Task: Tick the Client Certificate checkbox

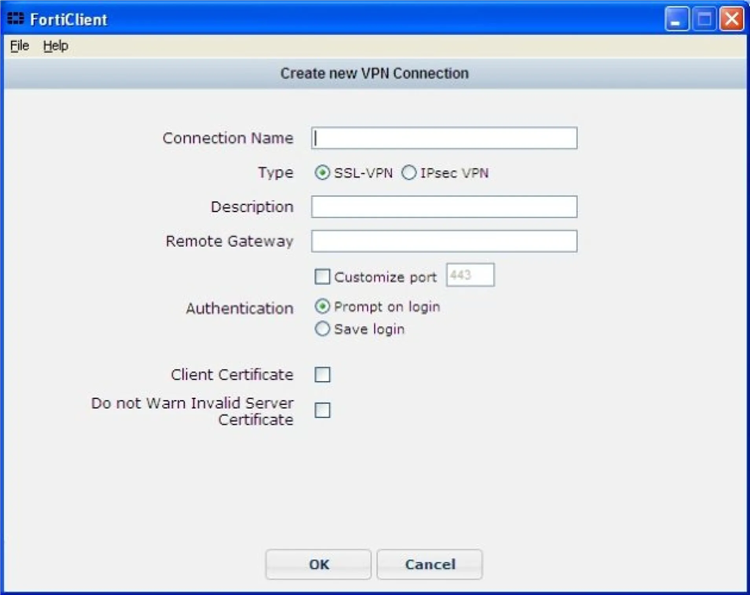Action: [322, 375]
